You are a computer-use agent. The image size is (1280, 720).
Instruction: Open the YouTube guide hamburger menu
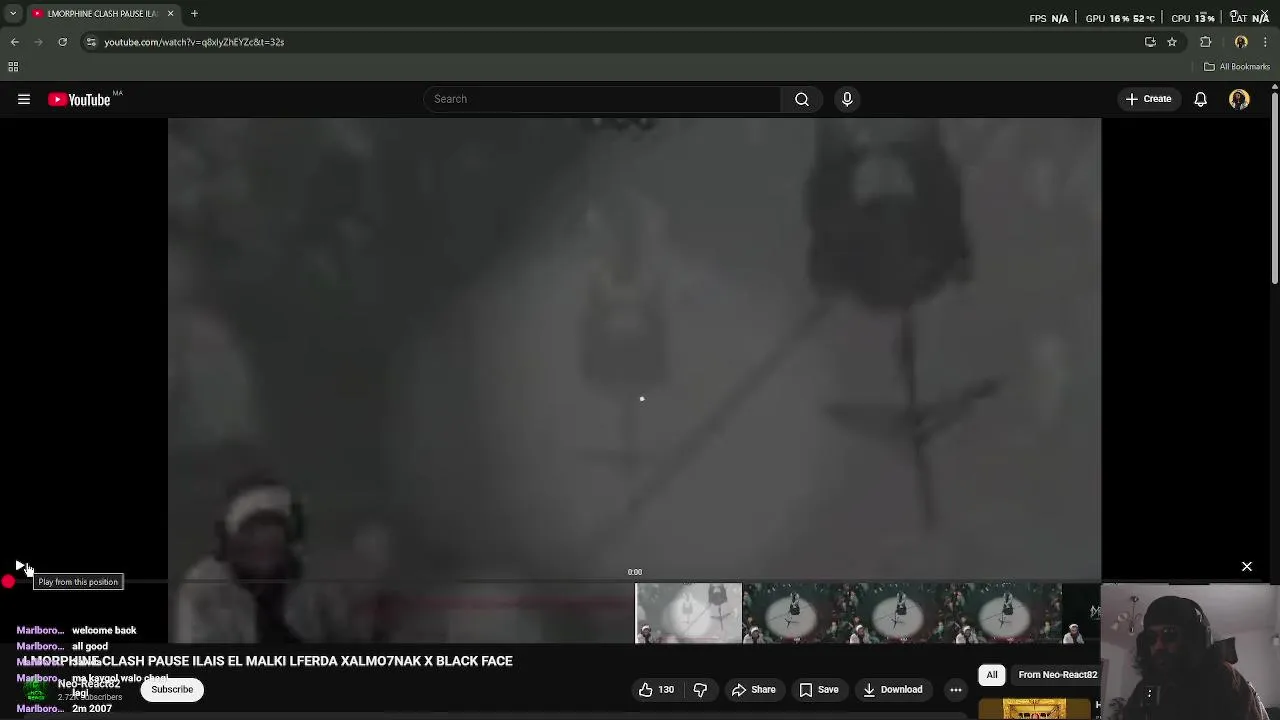pos(24,99)
